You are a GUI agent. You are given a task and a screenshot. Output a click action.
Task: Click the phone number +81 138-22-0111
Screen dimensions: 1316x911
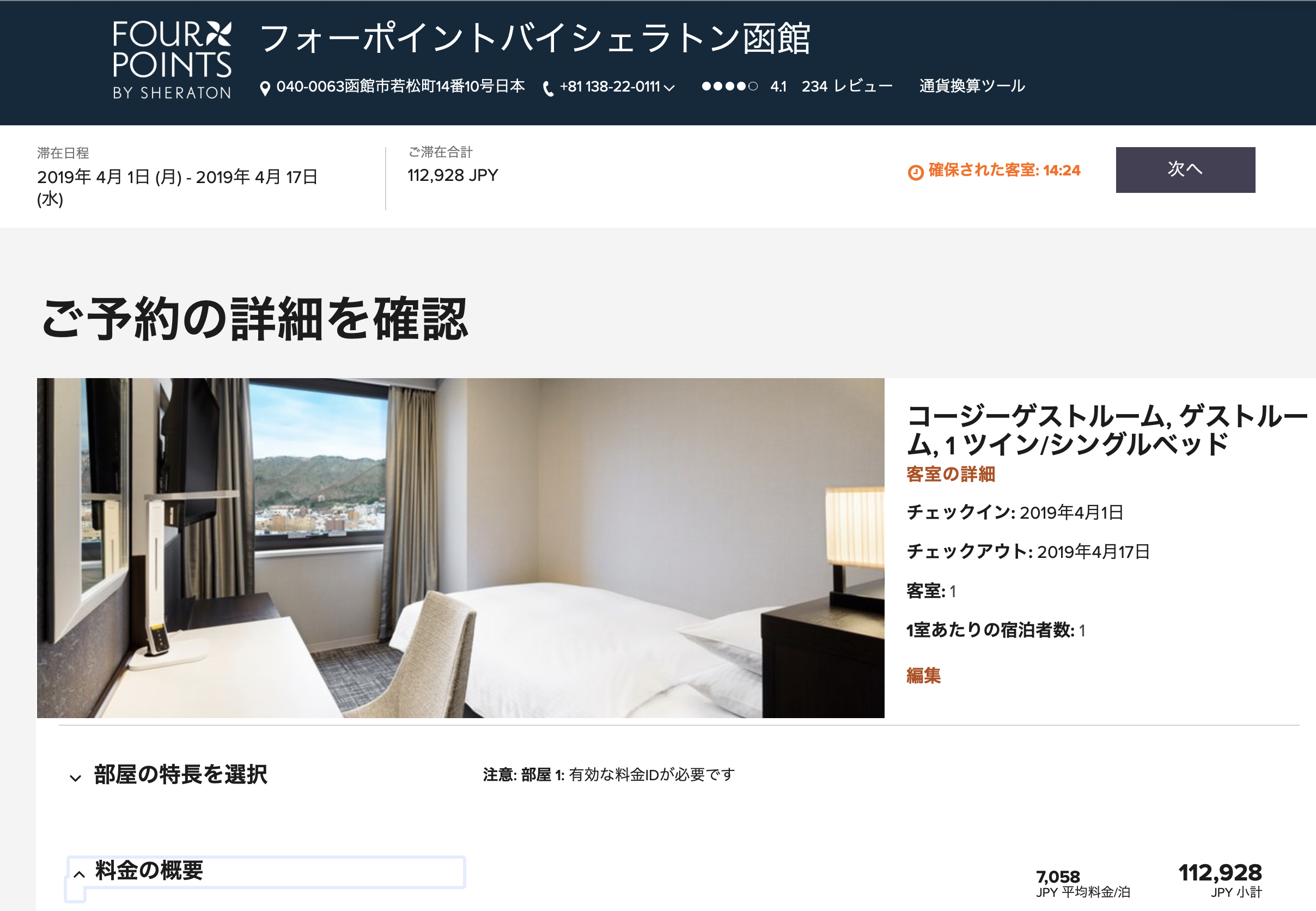(x=610, y=87)
